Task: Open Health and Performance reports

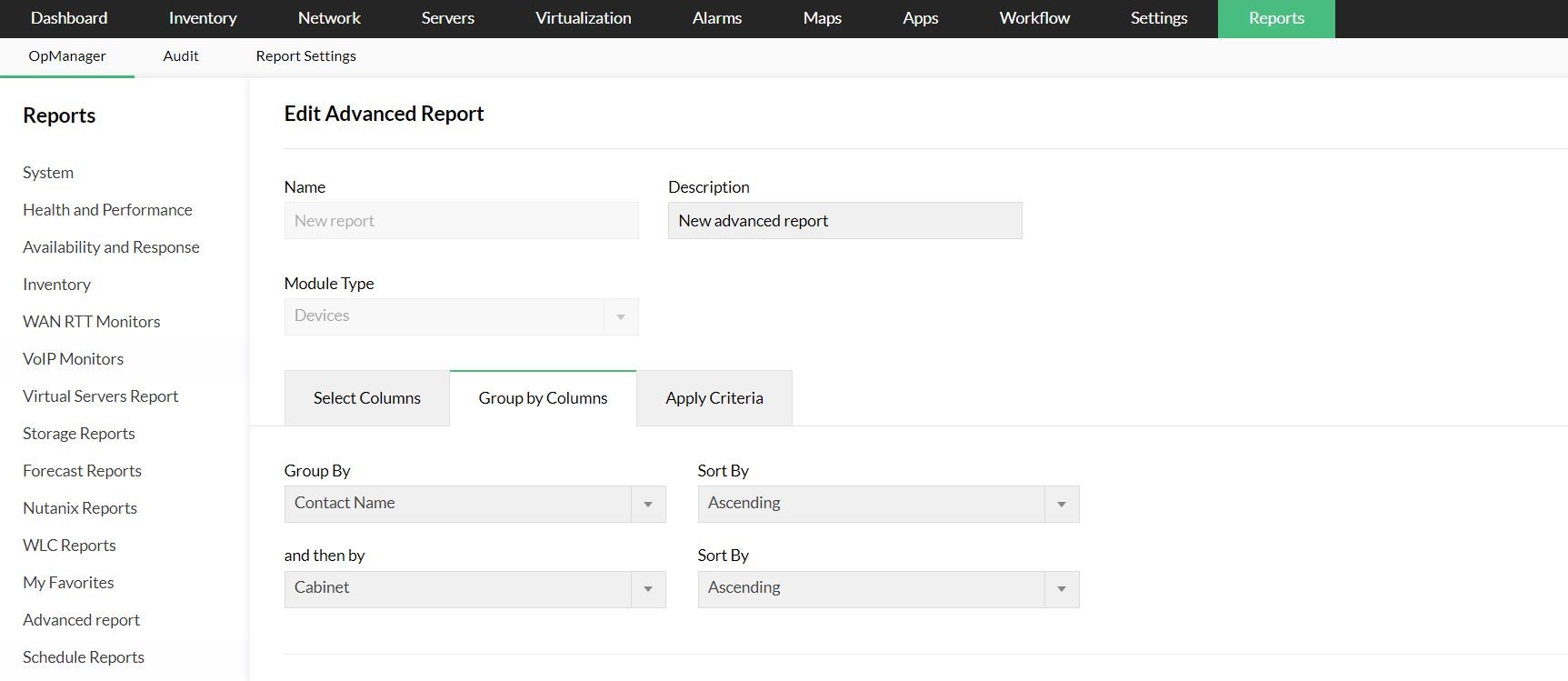Action: (x=107, y=210)
